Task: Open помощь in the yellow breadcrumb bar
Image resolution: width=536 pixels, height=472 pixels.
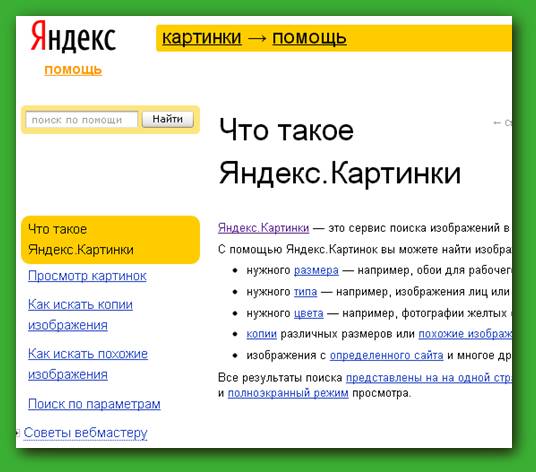Action: (309, 38)
